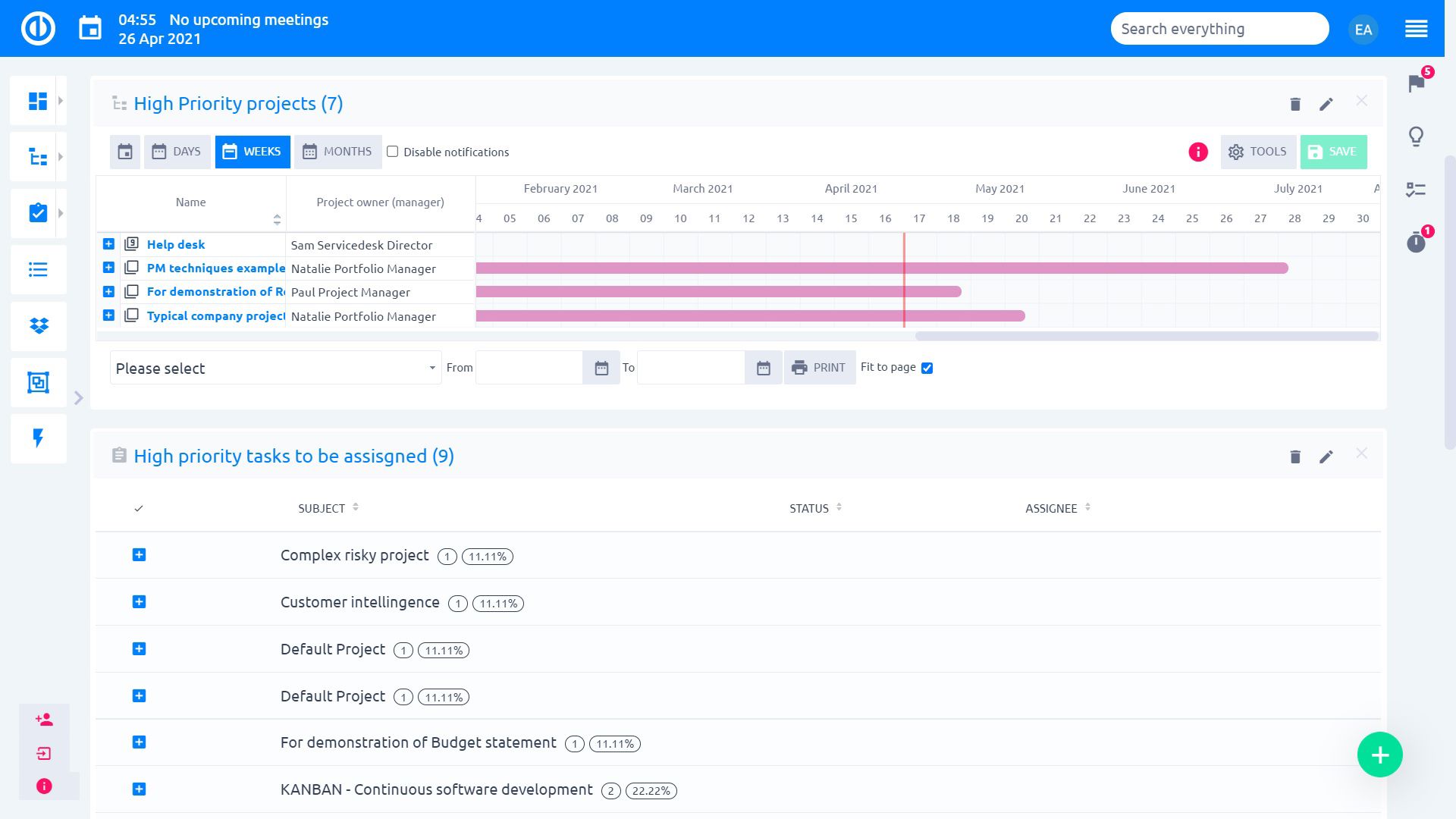Enable the Disable notifications checkbox
The width and height of the screenshot is (1456, 819).
click(x=393, y=152)
